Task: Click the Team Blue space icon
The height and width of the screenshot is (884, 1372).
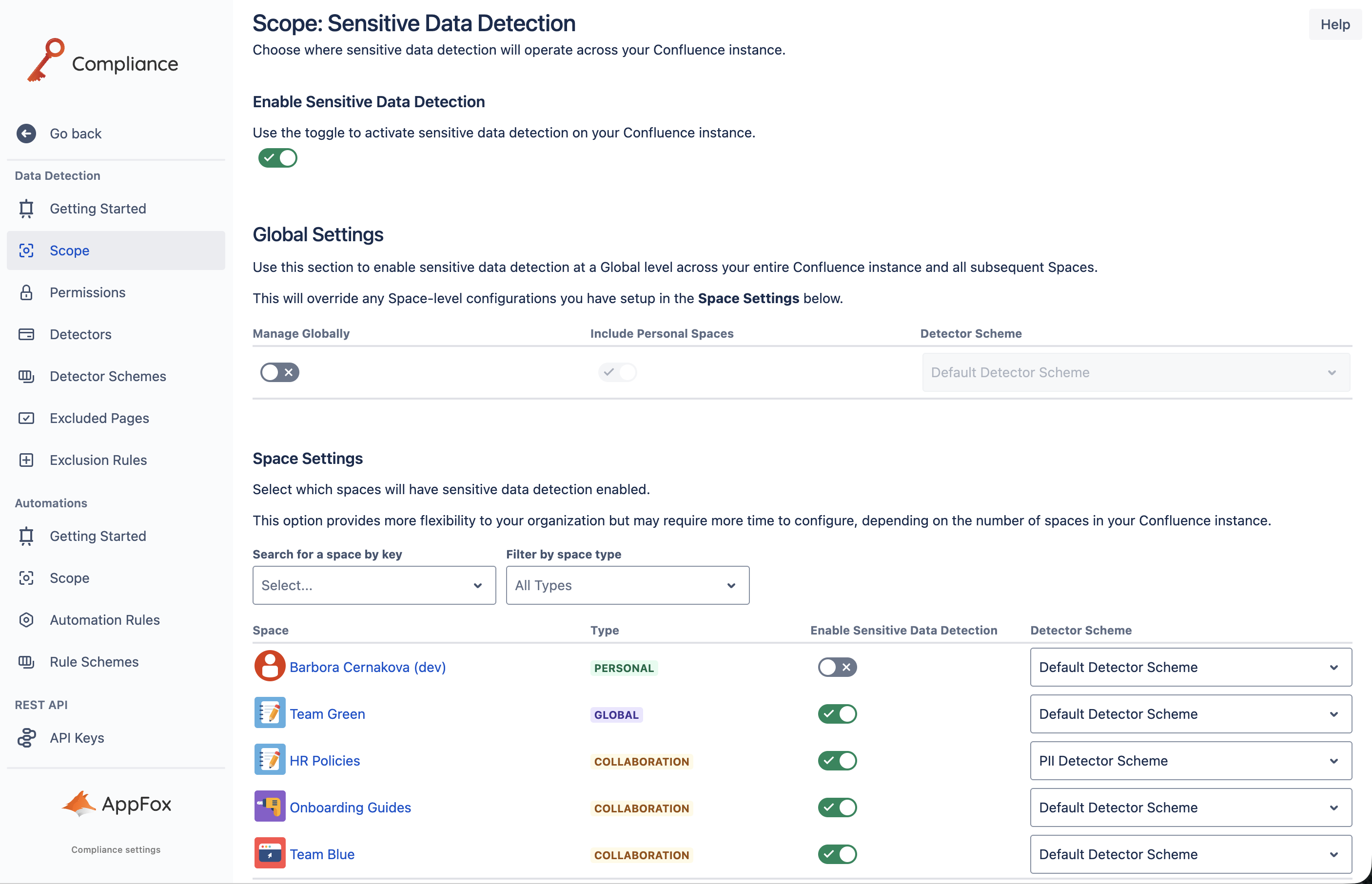Action: point(269,854)
